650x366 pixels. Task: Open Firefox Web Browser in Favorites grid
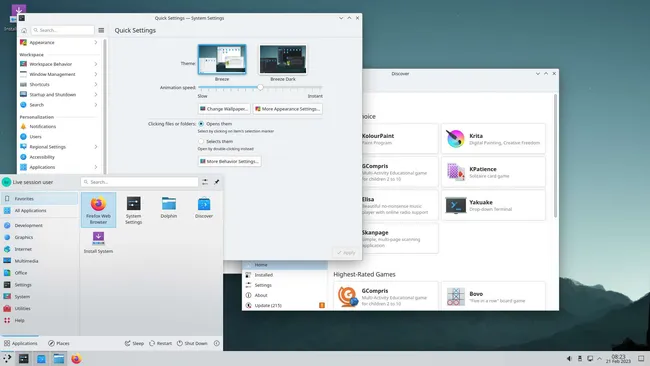98,209
